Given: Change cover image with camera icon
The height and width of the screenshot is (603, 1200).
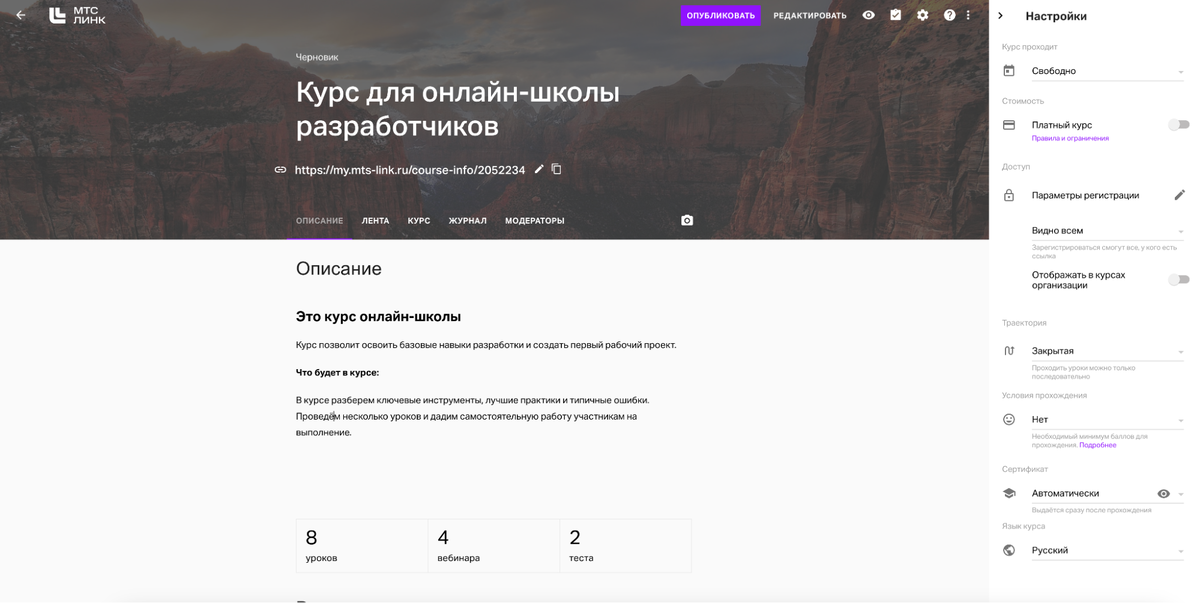Looking at the screenshot, I should tap(687, 220).
